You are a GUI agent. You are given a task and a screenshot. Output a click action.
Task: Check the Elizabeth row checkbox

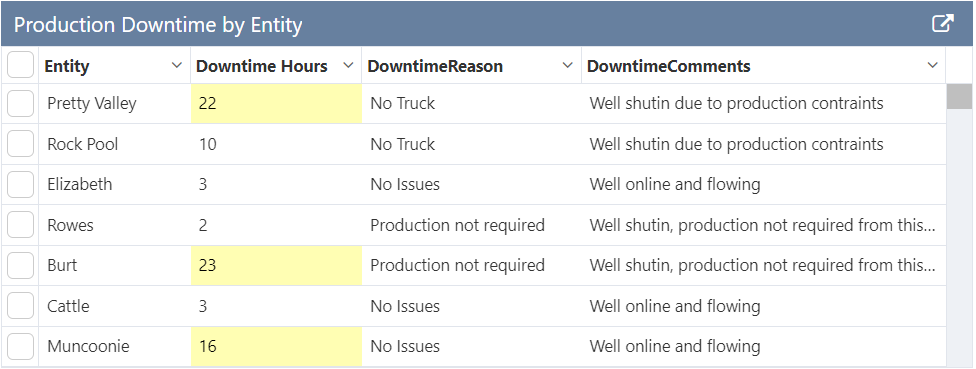21,184
